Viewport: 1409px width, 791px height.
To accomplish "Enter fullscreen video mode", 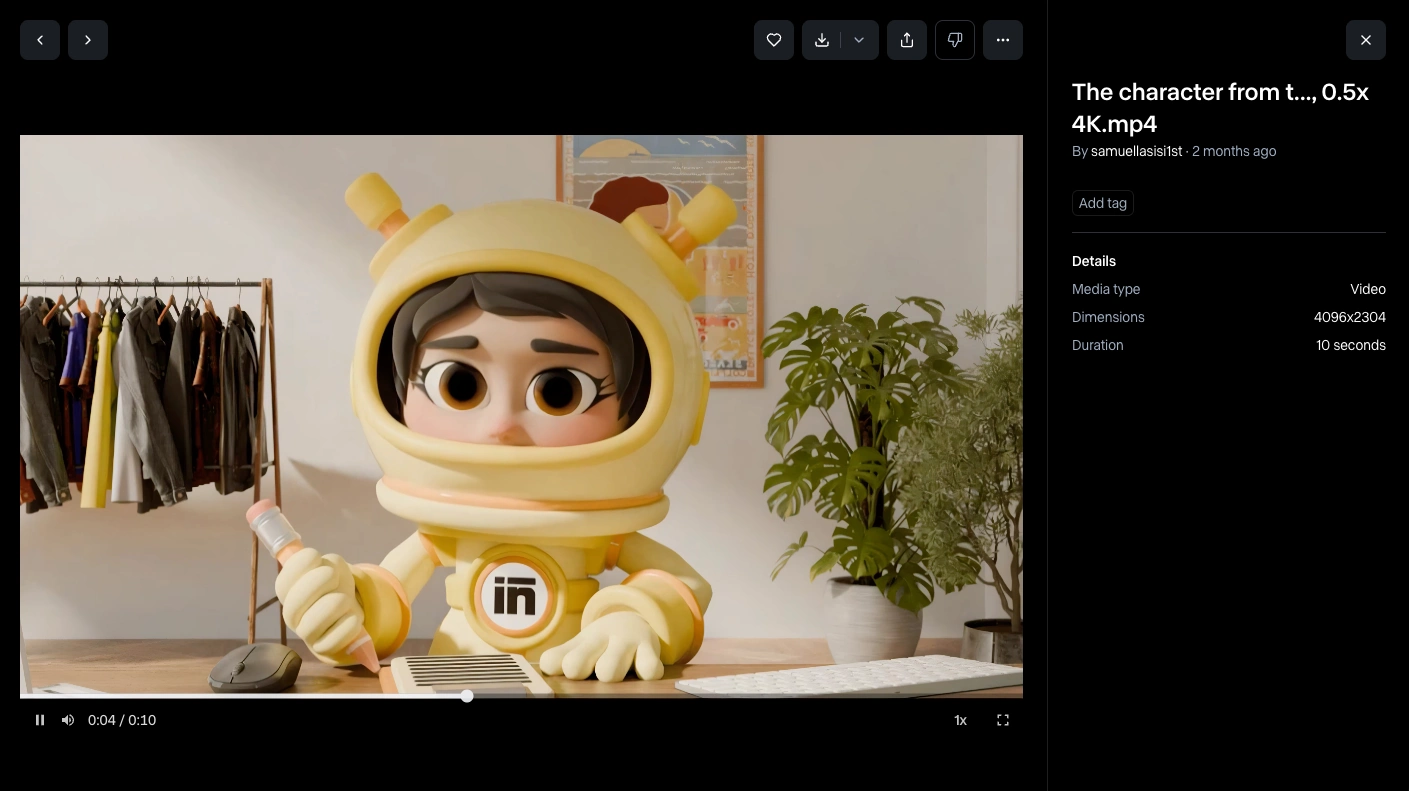I will click(x=1003, y=720).
